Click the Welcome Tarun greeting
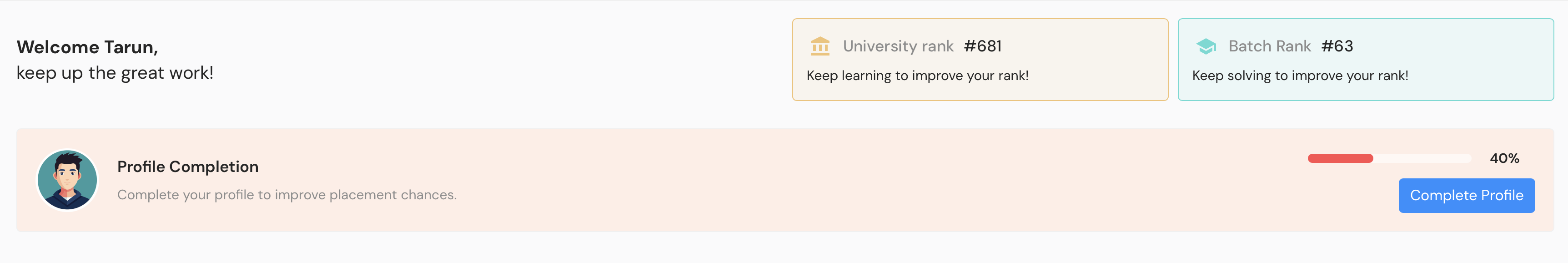Screen dimensions: 1568x263 (x=87, y=47)
